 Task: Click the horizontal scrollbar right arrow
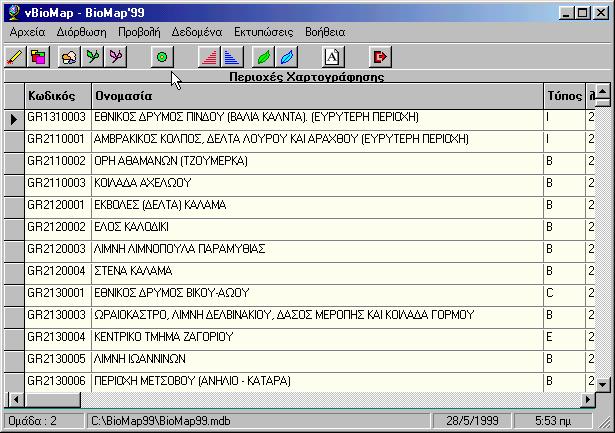pos(588,400)
